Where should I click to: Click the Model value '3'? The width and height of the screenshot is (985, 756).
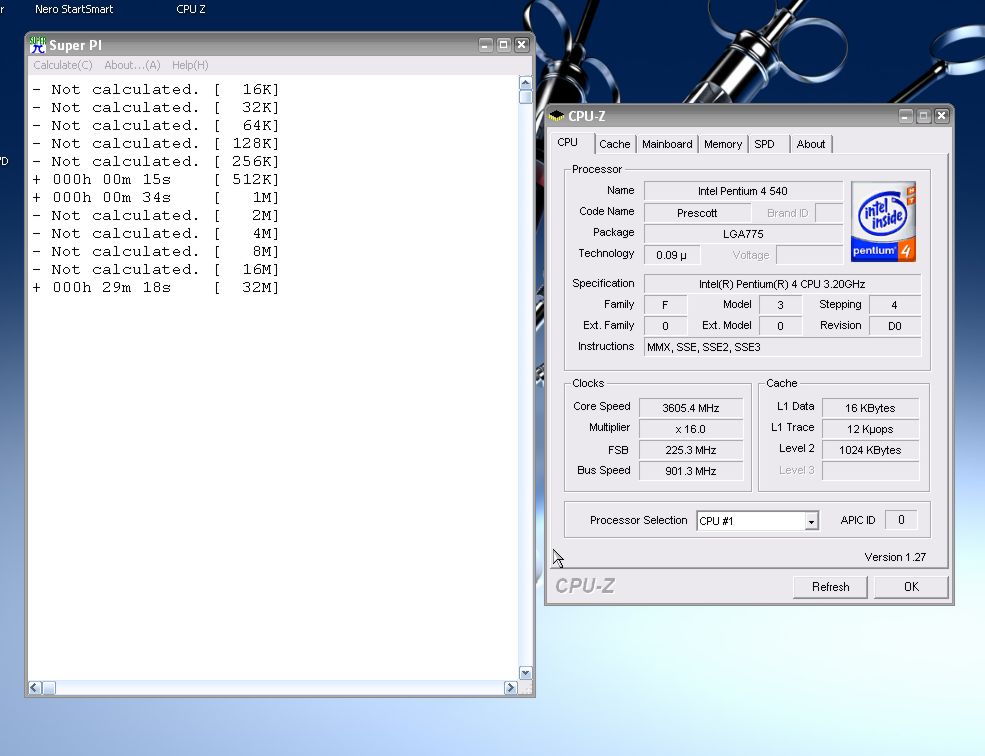click(780, 305)
